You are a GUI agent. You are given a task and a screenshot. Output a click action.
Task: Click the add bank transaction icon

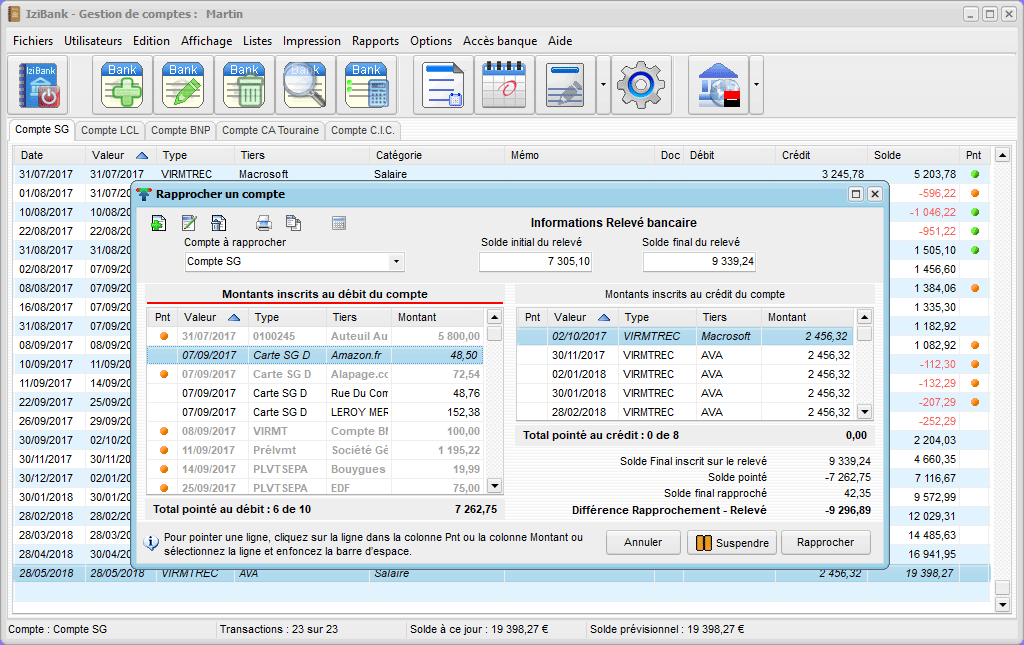pyautogui.click(x=123, y=85)
